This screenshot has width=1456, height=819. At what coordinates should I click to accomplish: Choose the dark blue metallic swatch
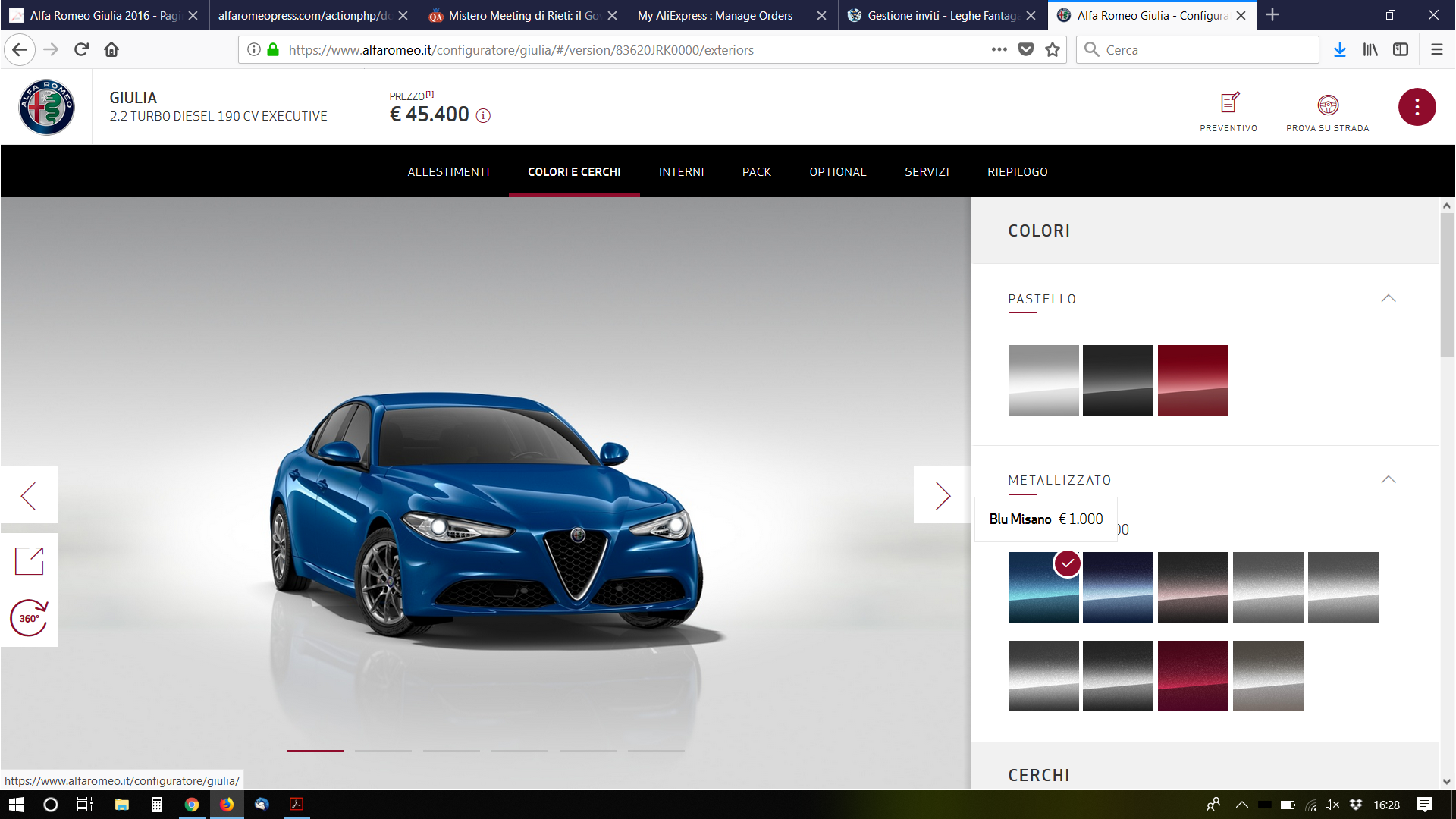(x=1117, y=588)
